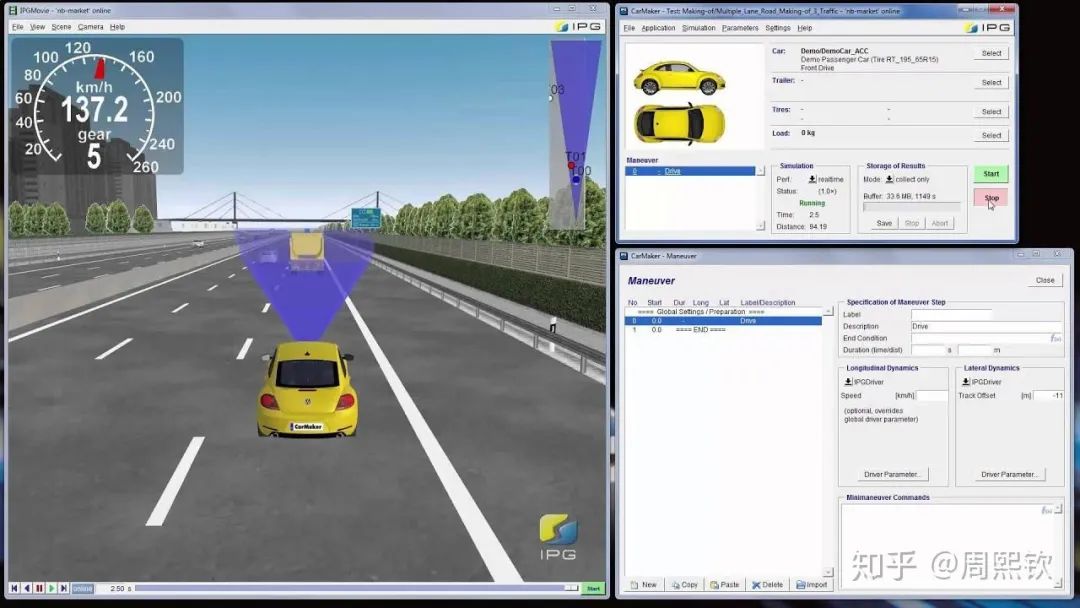This screenshot has width=1080, height=608.
Task: Click the yellow Beetle in the 3D scene
Action: tap(307, 390)
